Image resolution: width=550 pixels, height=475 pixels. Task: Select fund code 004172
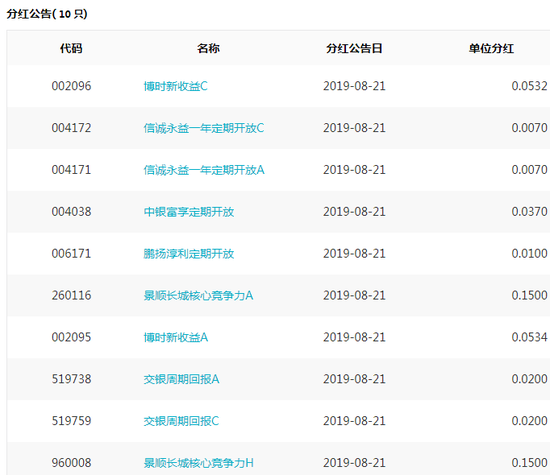click(71, 128)
